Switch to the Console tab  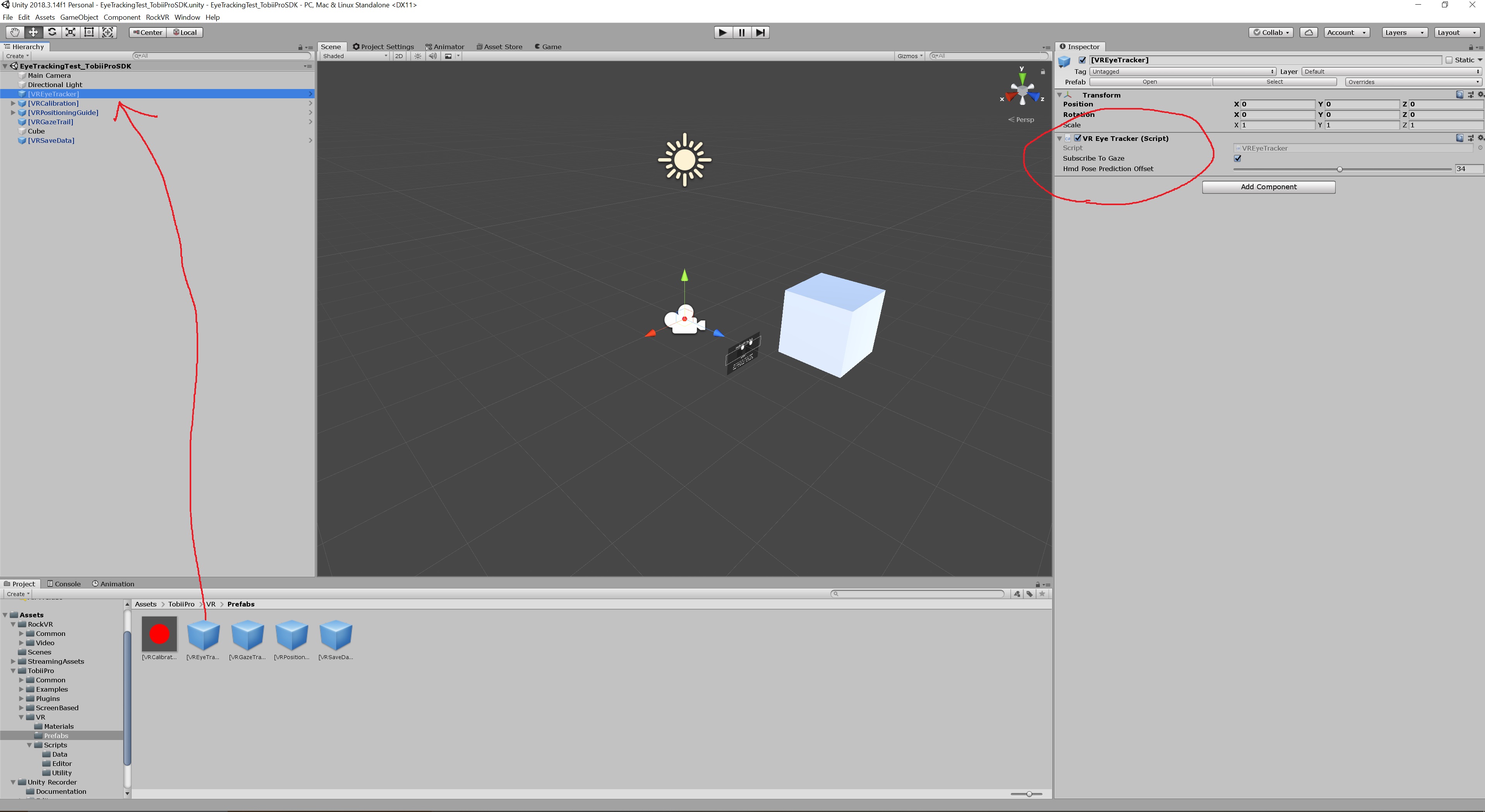coord(64,584)
